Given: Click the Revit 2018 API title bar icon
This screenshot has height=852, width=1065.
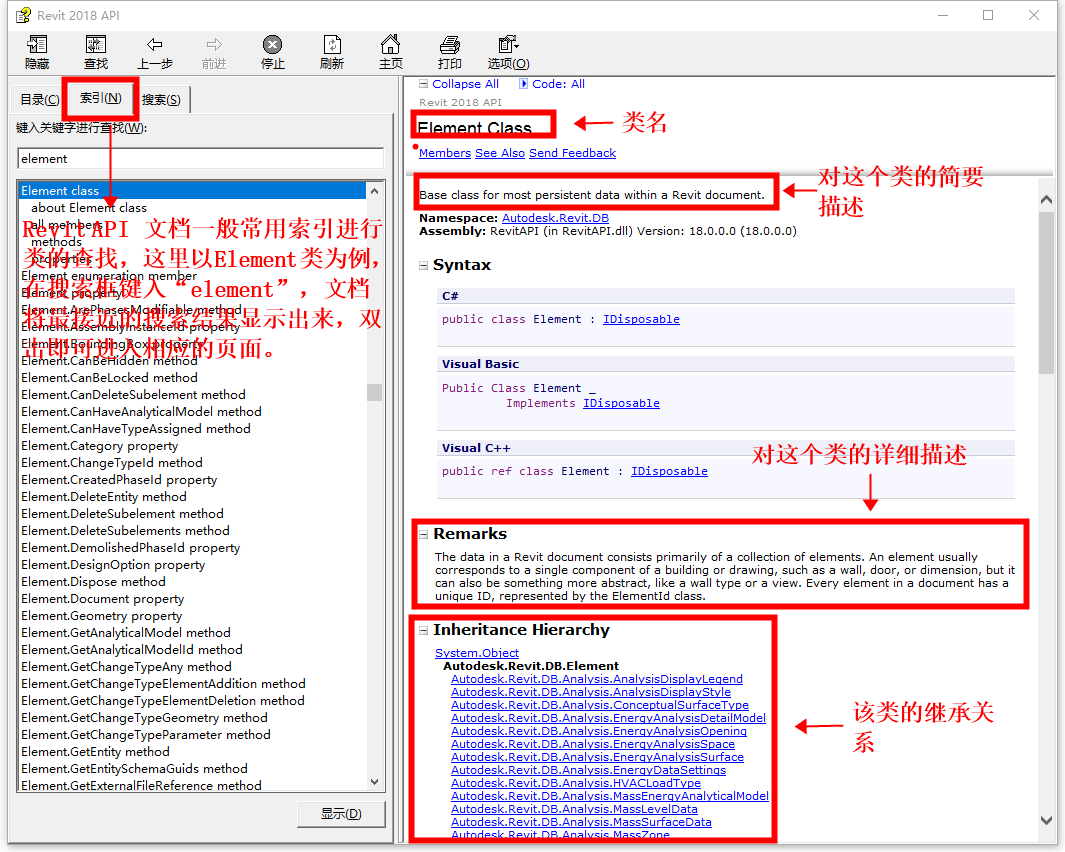Looking at the screenshot, I should pyautogui.click(x=23, y=15).
